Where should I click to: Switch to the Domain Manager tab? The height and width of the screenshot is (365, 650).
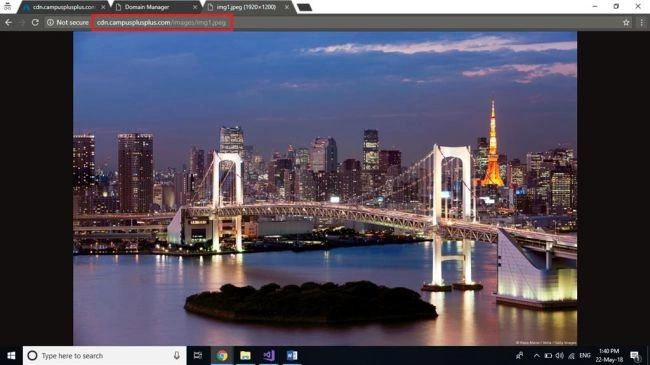click(x=154, y=7)
